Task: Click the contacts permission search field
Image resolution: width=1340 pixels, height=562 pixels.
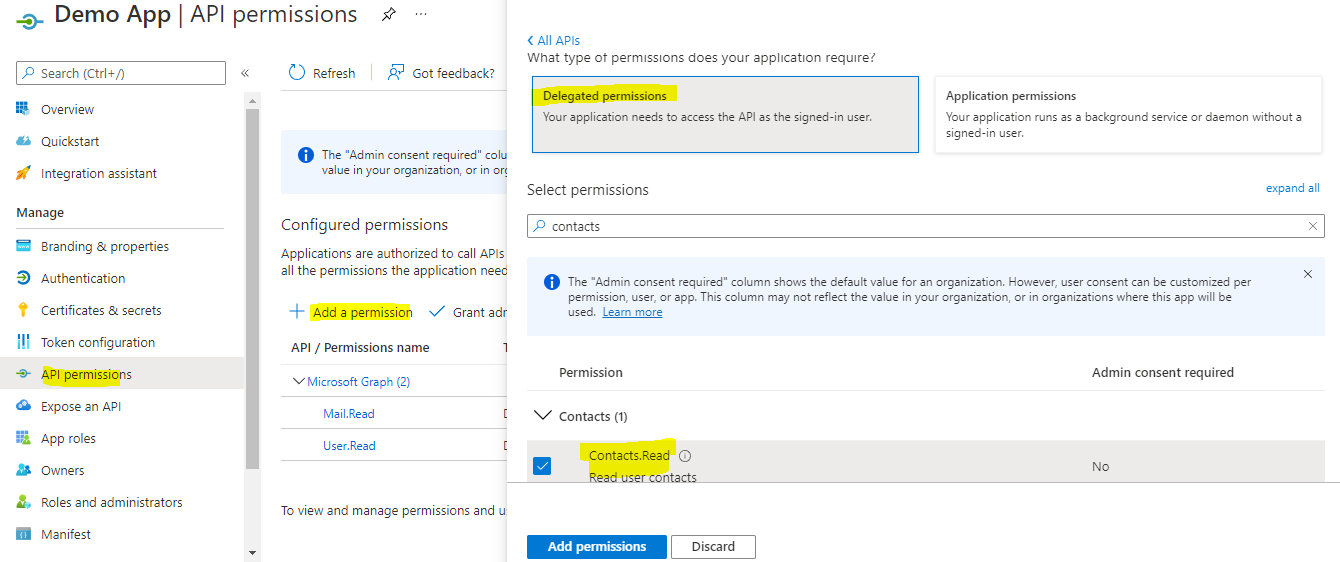Action: (925, 226)
